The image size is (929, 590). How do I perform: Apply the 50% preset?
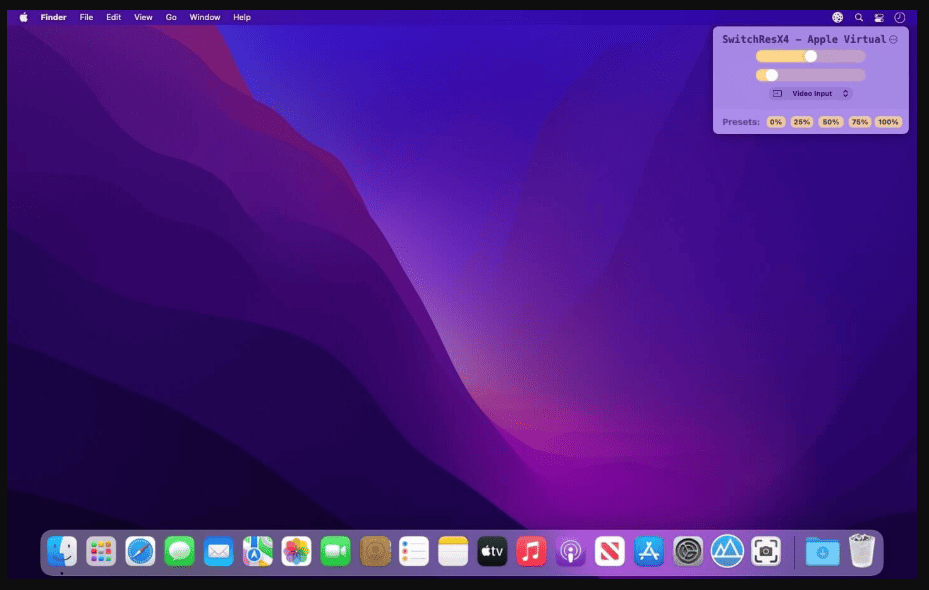click(x=831, y=122)
